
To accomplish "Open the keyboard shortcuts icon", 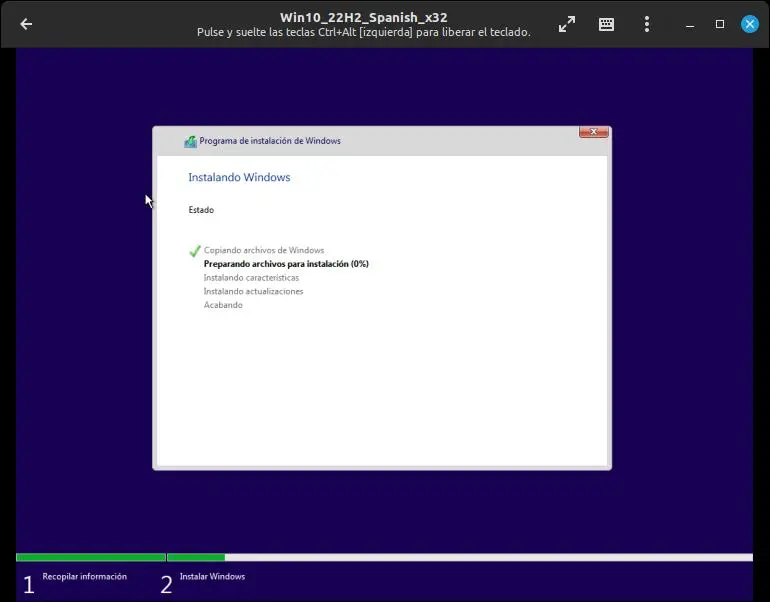I will (x=606, y=24).
